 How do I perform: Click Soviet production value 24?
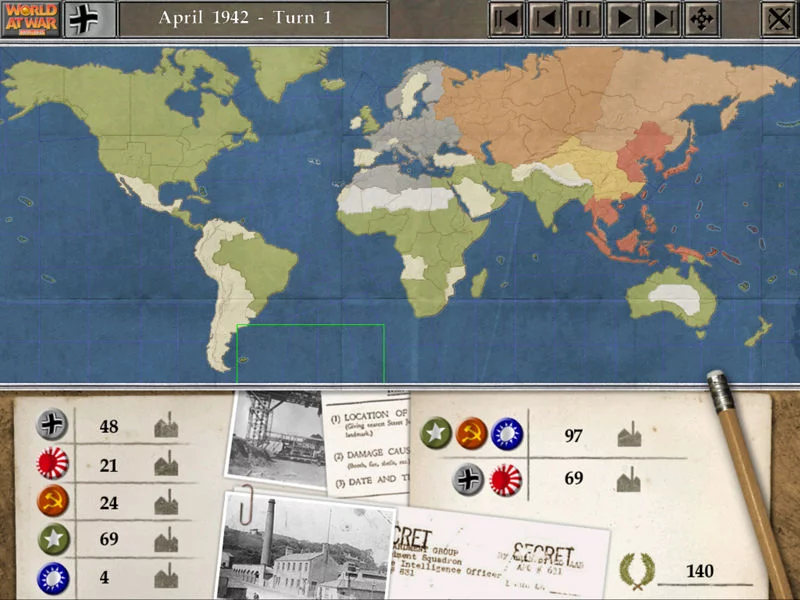point(109,503)
